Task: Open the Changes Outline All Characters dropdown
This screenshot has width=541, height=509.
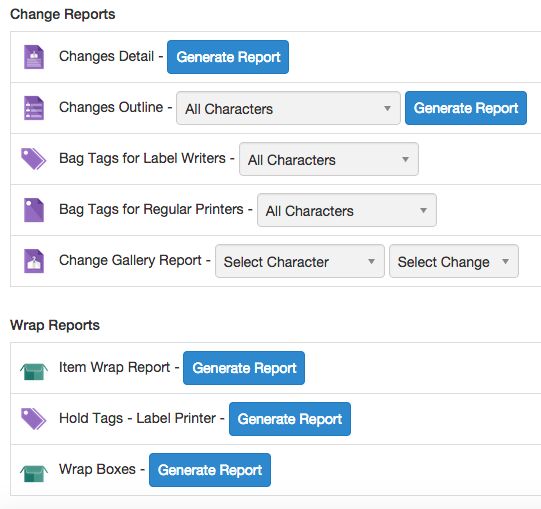Action: [x=288, y=108]
